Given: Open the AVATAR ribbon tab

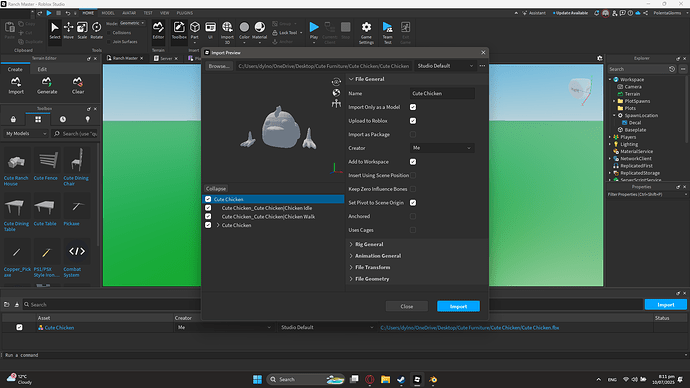Looking at the screenshot, I should pos(129,13).
